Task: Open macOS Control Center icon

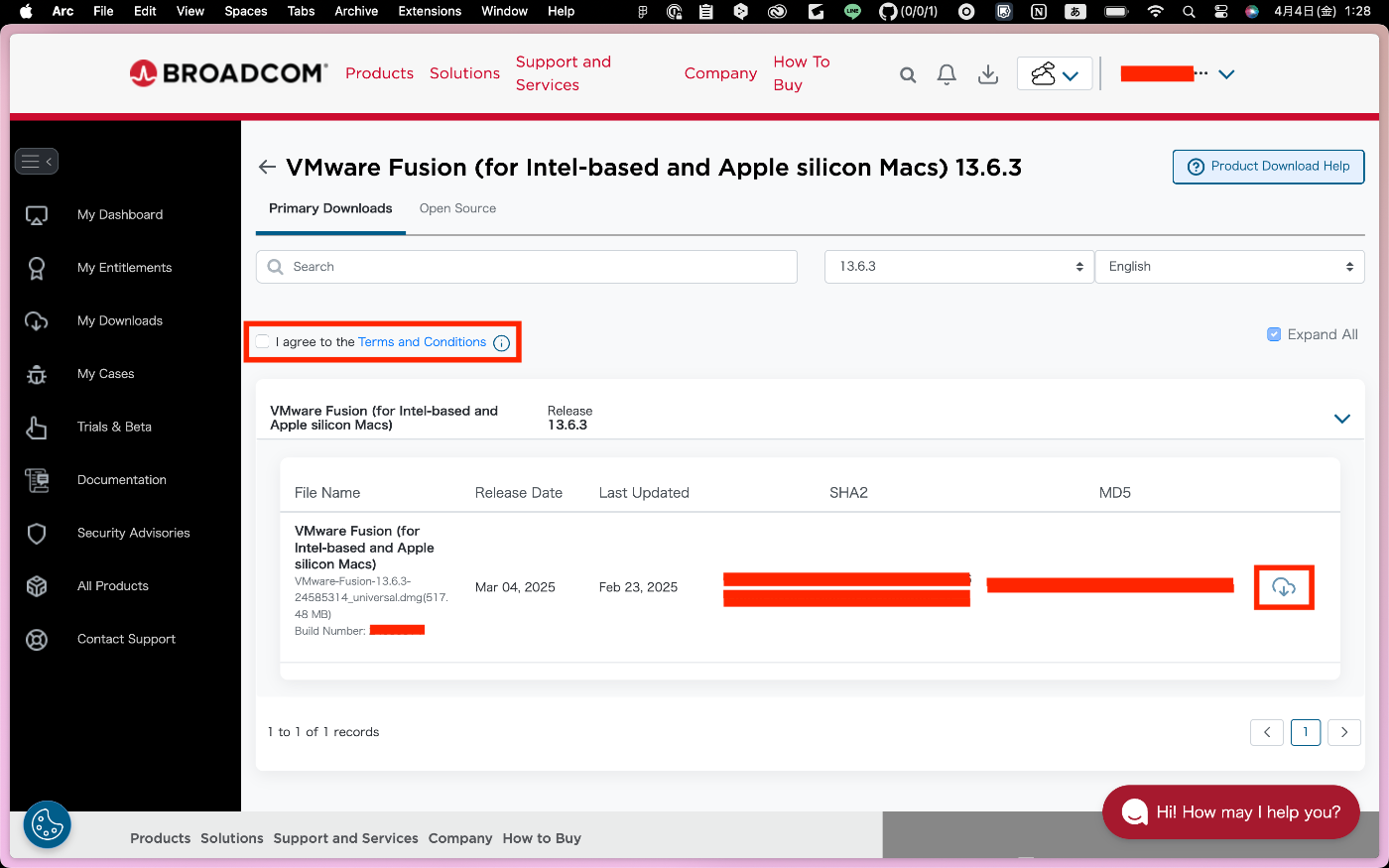Action: [x=1221, y=12]
